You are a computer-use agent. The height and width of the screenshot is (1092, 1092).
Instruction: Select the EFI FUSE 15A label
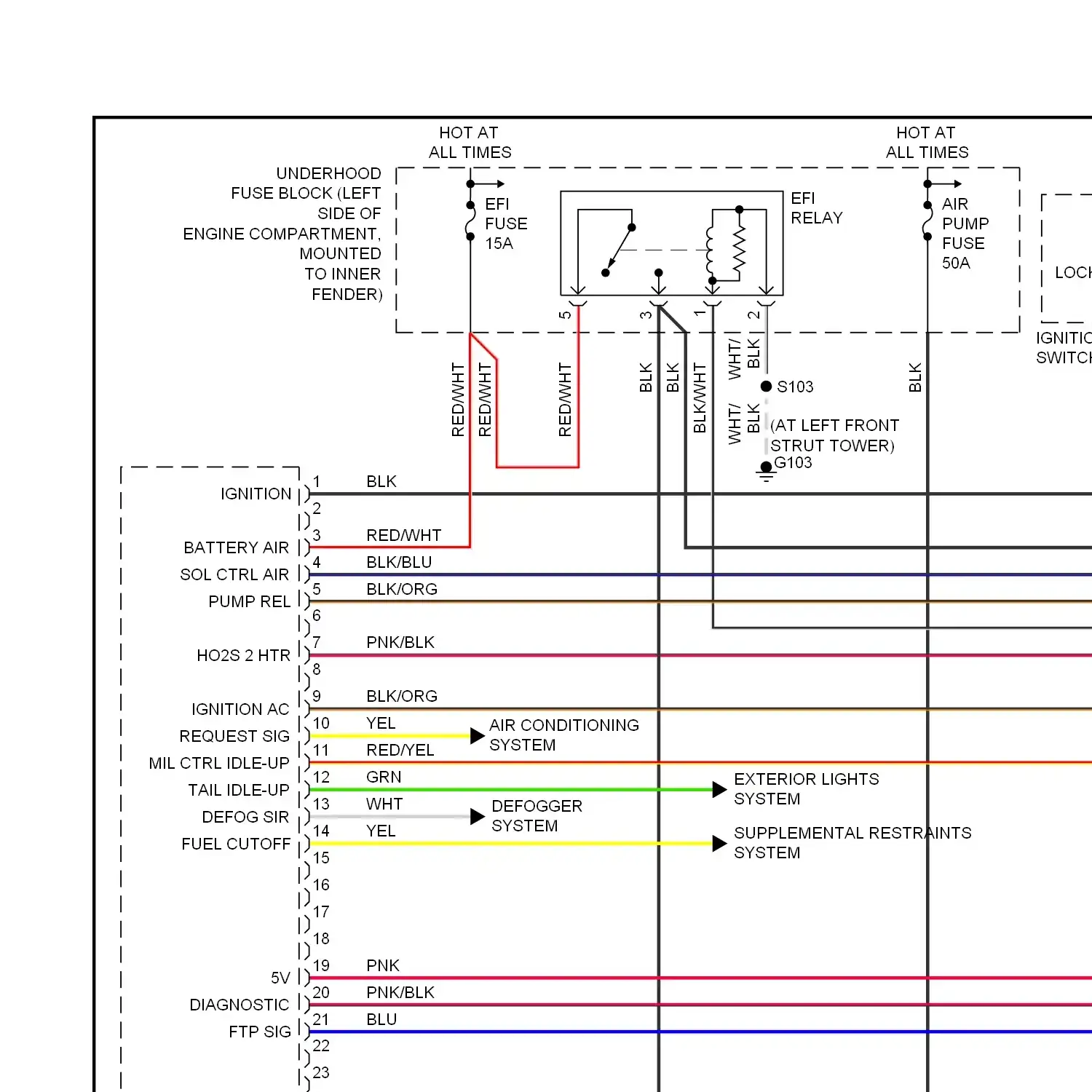506,223
